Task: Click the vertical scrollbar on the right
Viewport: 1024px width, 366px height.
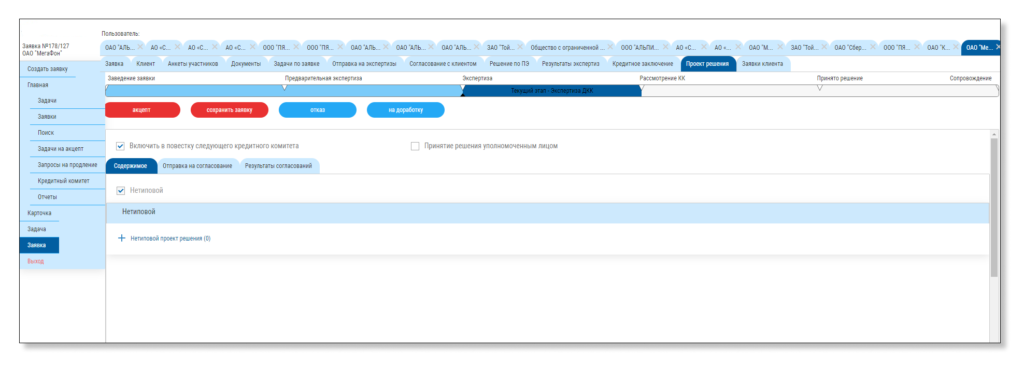Action: tap(994, 207)
